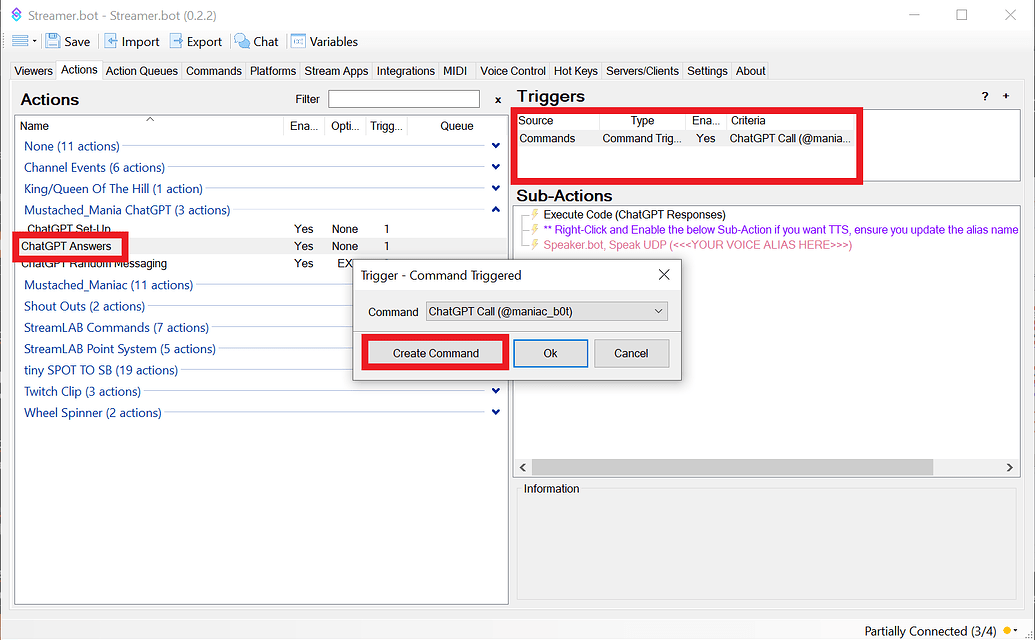Open the toolbar layout menu dropdown
1035x640 pixels.
click(x=24, y=41)
